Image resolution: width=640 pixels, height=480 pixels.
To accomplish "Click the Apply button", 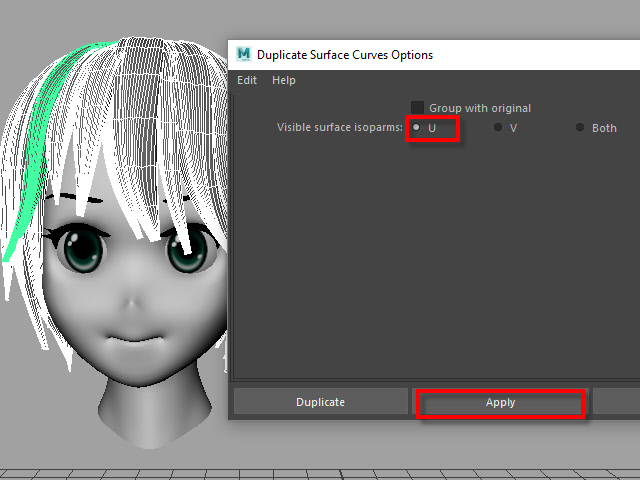I will (500, 403).
